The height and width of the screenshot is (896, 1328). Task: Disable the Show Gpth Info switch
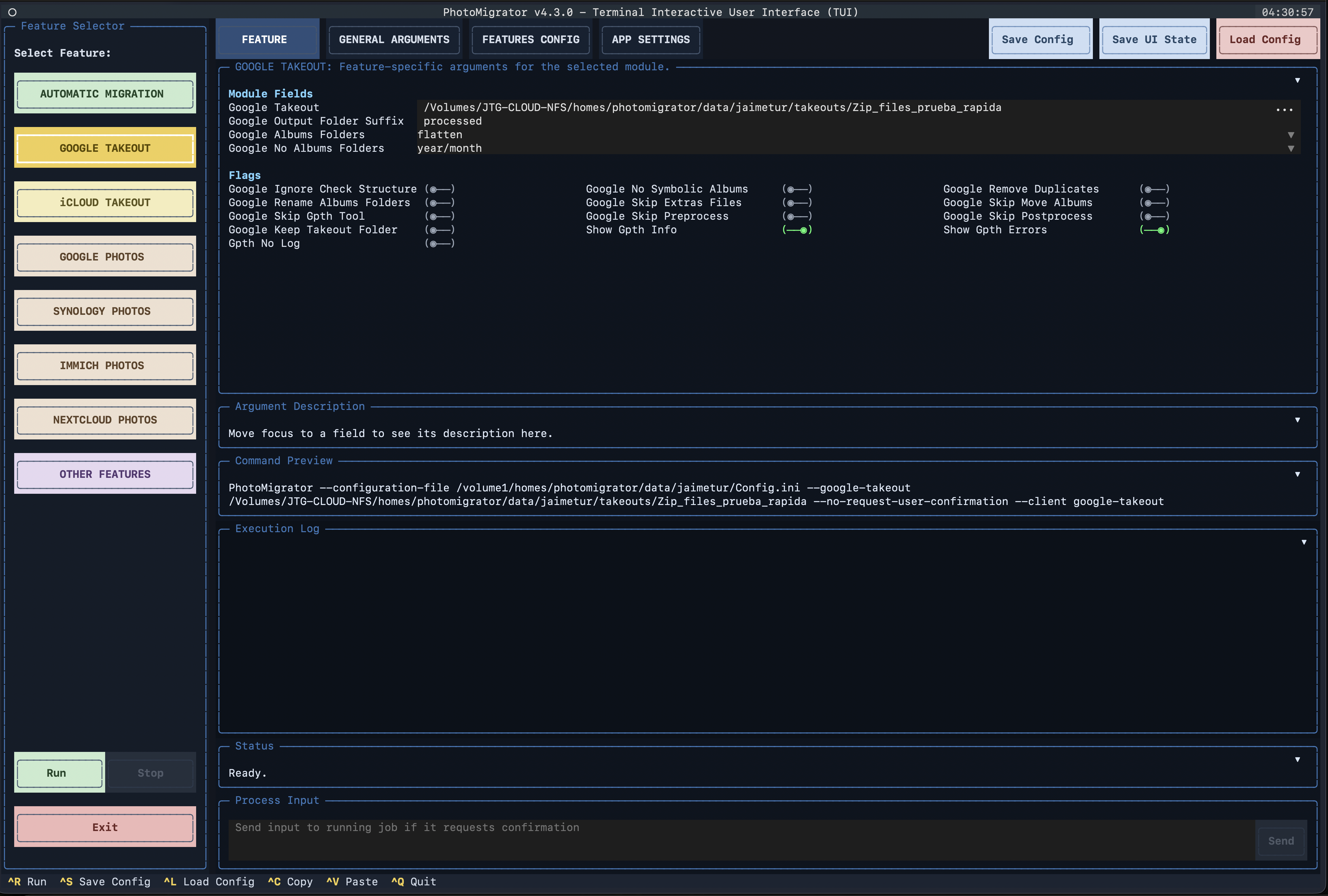pyautogui.click(x=797, y=230)
